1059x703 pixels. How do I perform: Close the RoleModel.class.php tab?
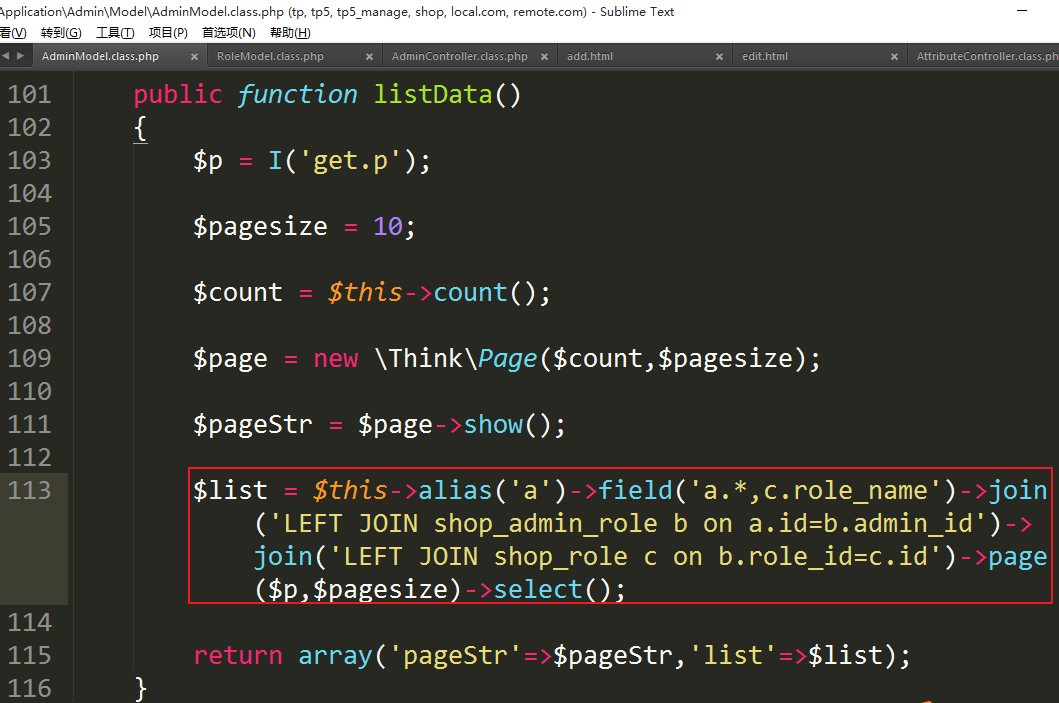(x=369, y=57)
